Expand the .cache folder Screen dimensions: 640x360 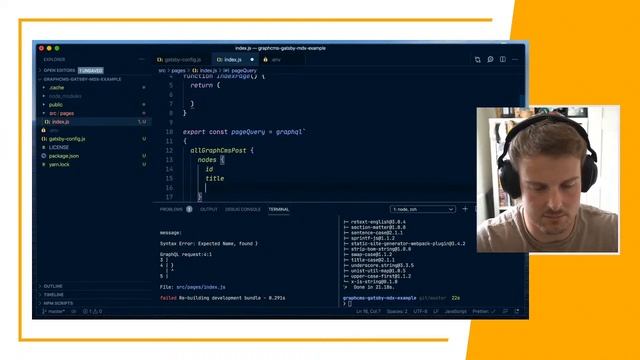56,88
